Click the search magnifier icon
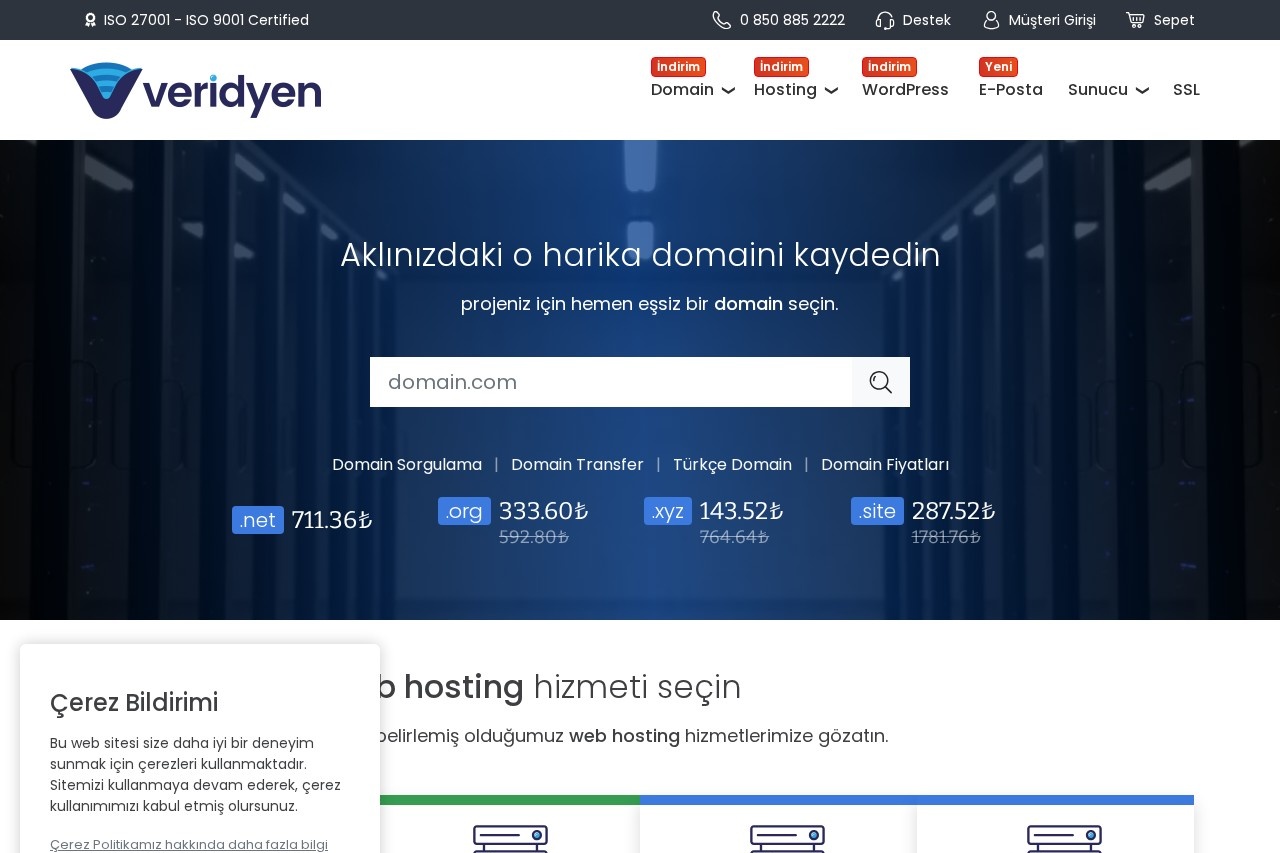This screenshot has width=1280, height=853. 881,382
